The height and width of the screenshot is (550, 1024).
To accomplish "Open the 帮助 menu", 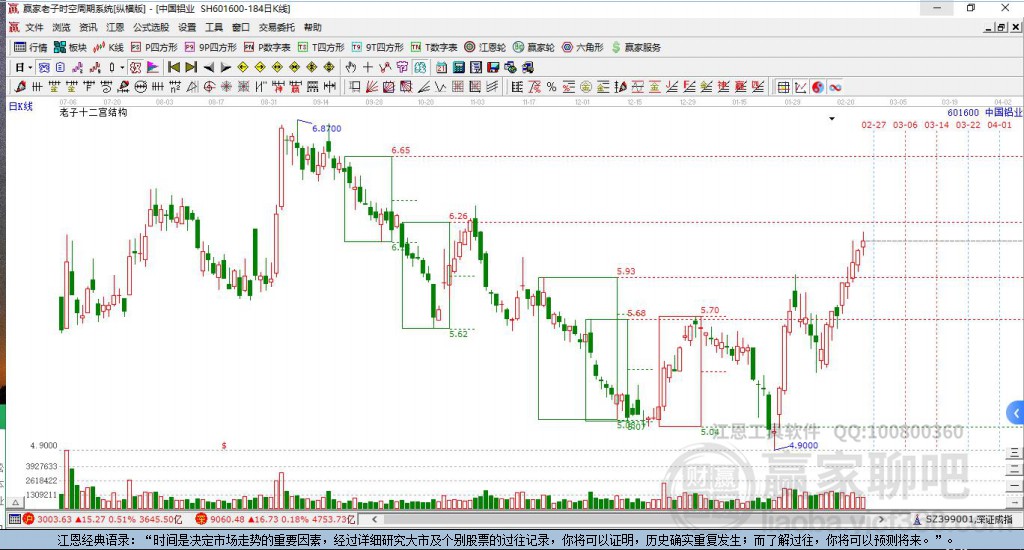I will pyautogui.click(x=312, y=27).
